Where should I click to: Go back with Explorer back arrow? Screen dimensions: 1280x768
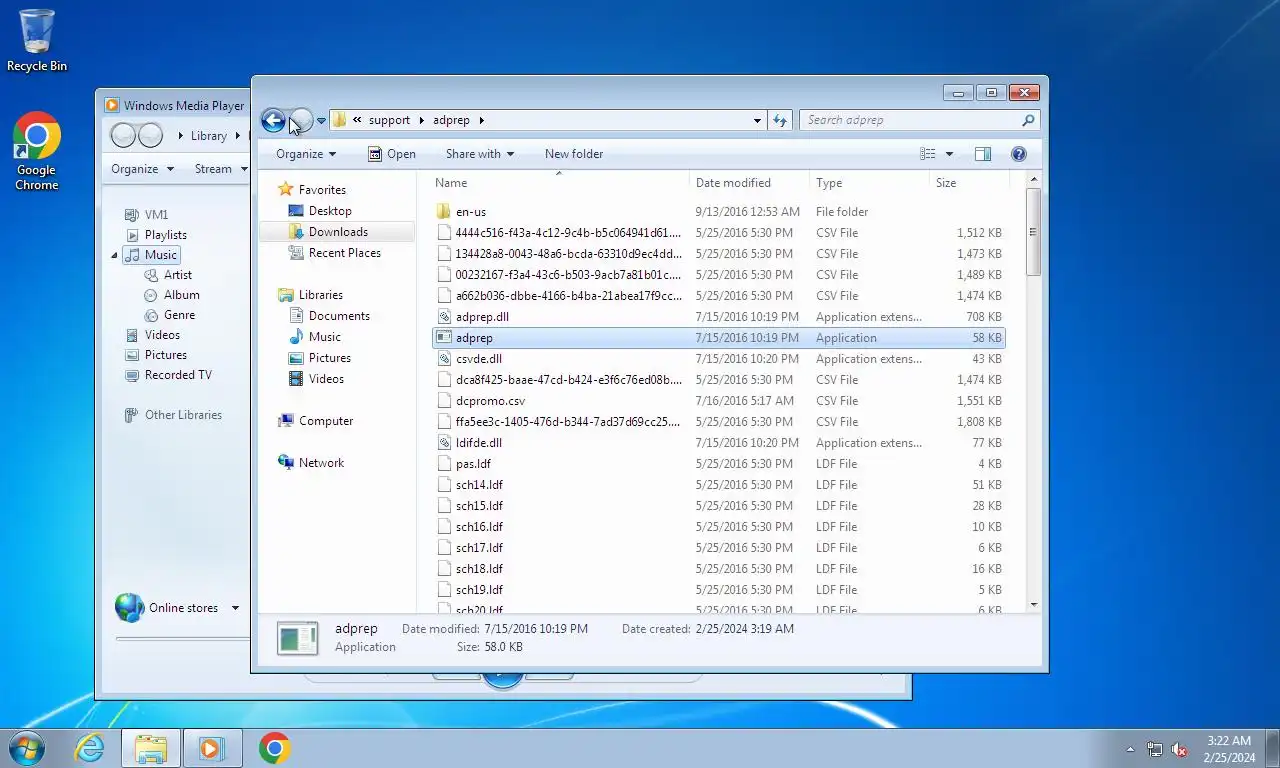tap(273, 121)
